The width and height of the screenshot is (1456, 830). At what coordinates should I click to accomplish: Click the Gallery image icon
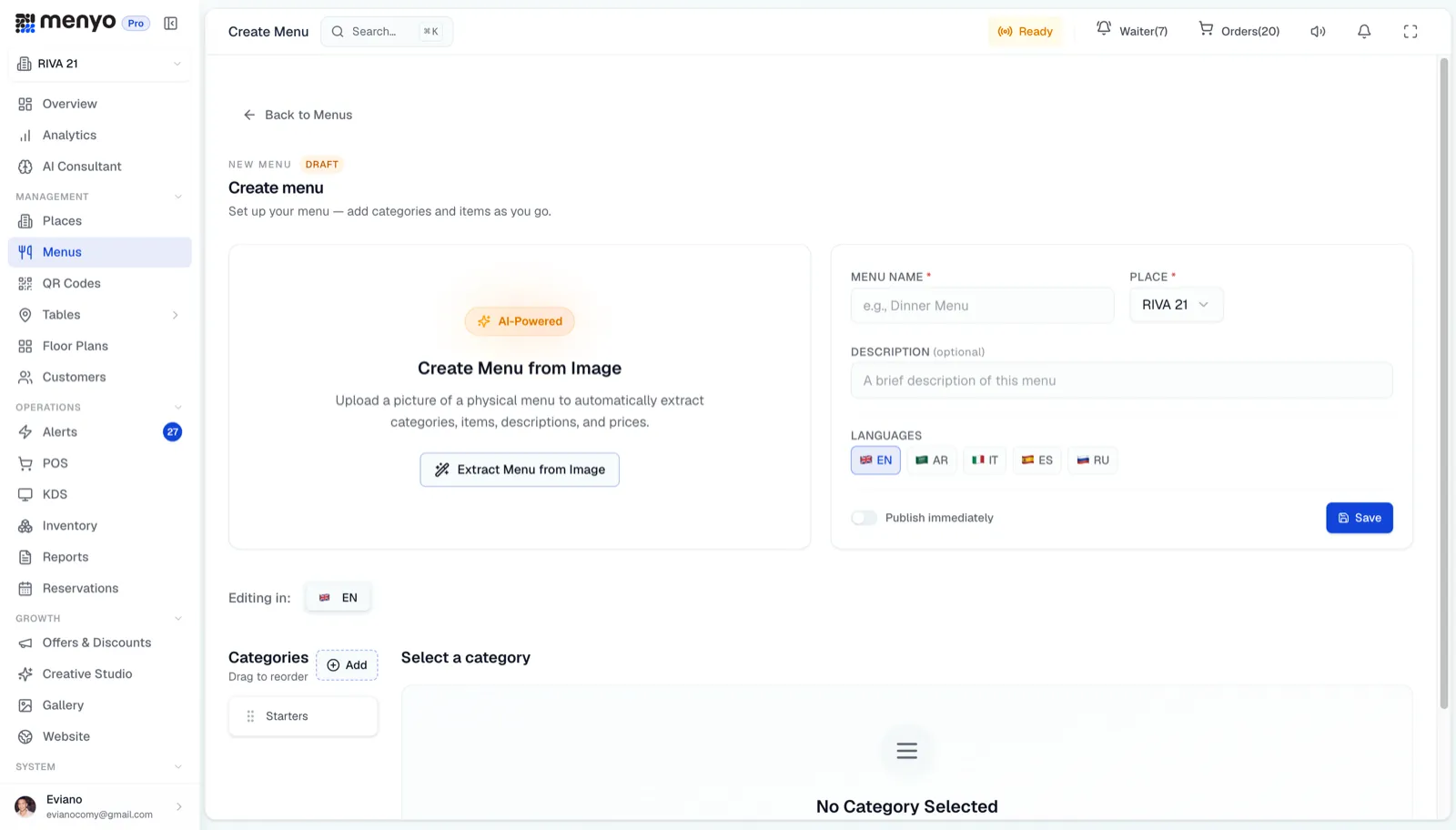pos(25,705)
